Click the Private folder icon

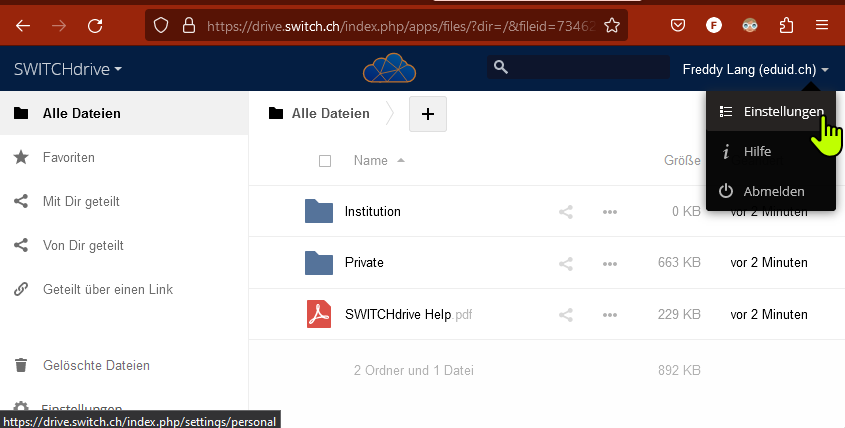pos(319,263)
